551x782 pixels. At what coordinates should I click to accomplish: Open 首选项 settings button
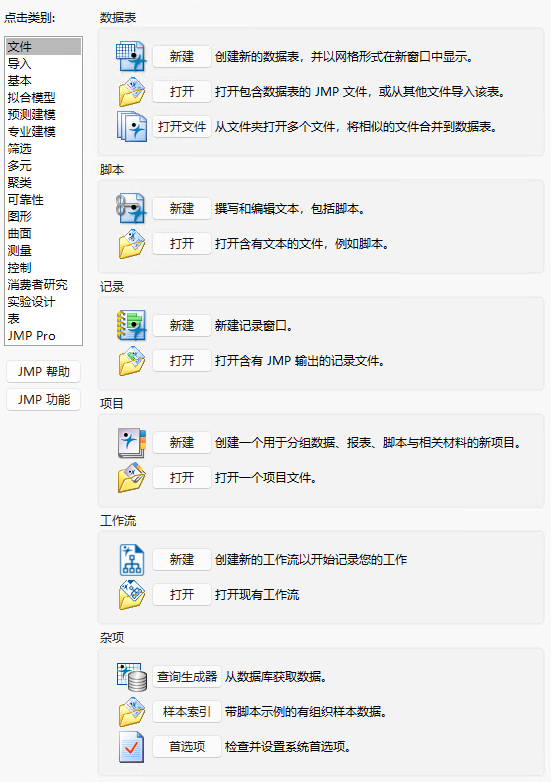coord(187,747)
